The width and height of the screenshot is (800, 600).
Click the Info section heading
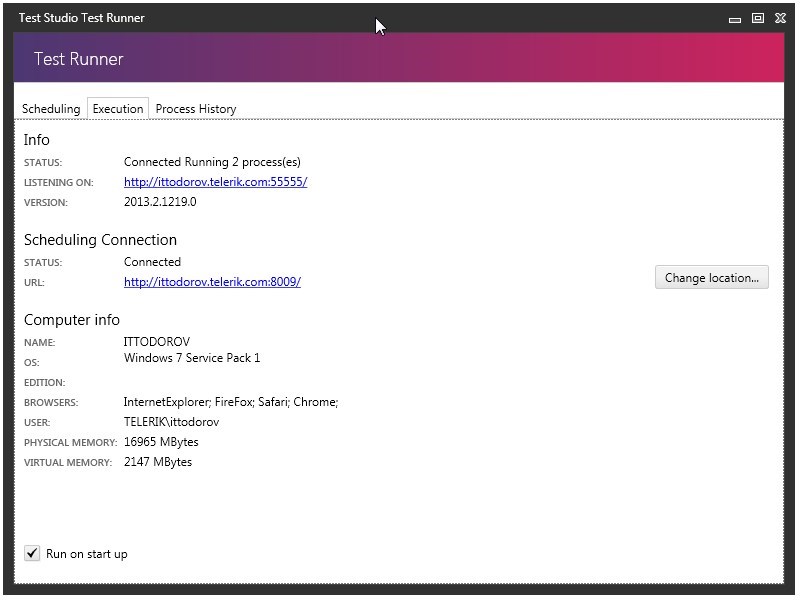(x=37, y=140)
